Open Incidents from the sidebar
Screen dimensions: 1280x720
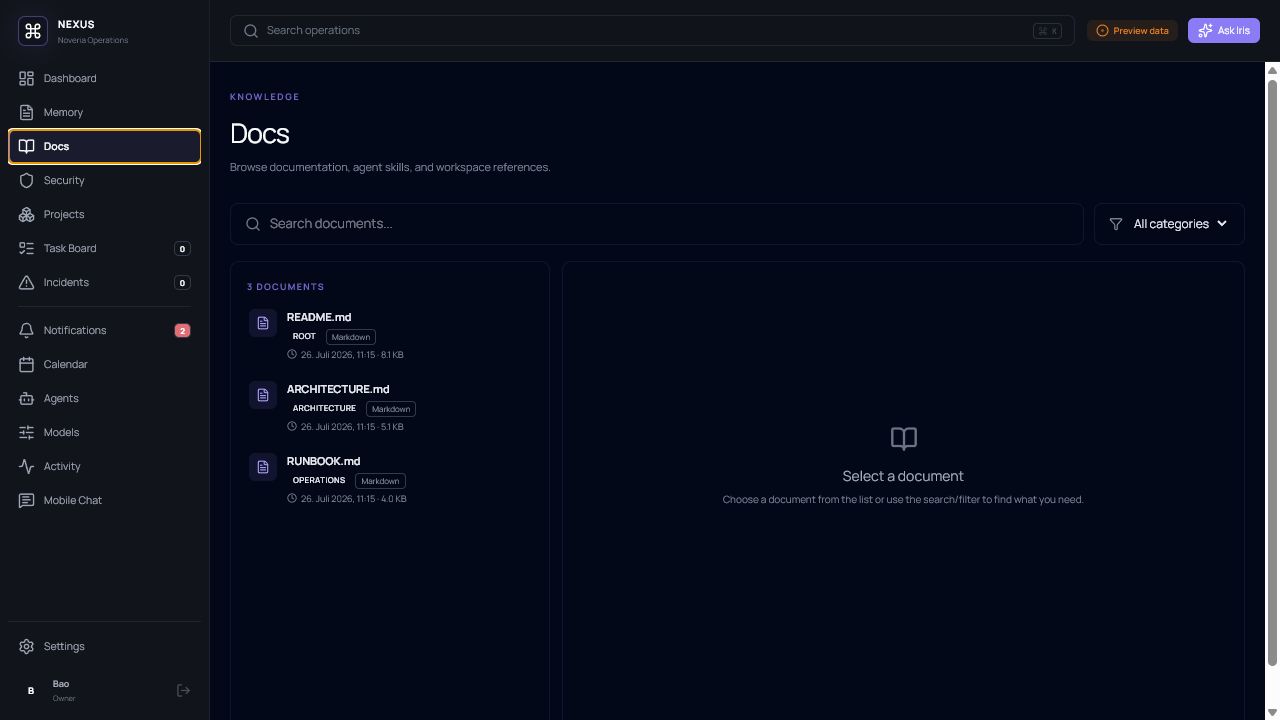(105, 282)
